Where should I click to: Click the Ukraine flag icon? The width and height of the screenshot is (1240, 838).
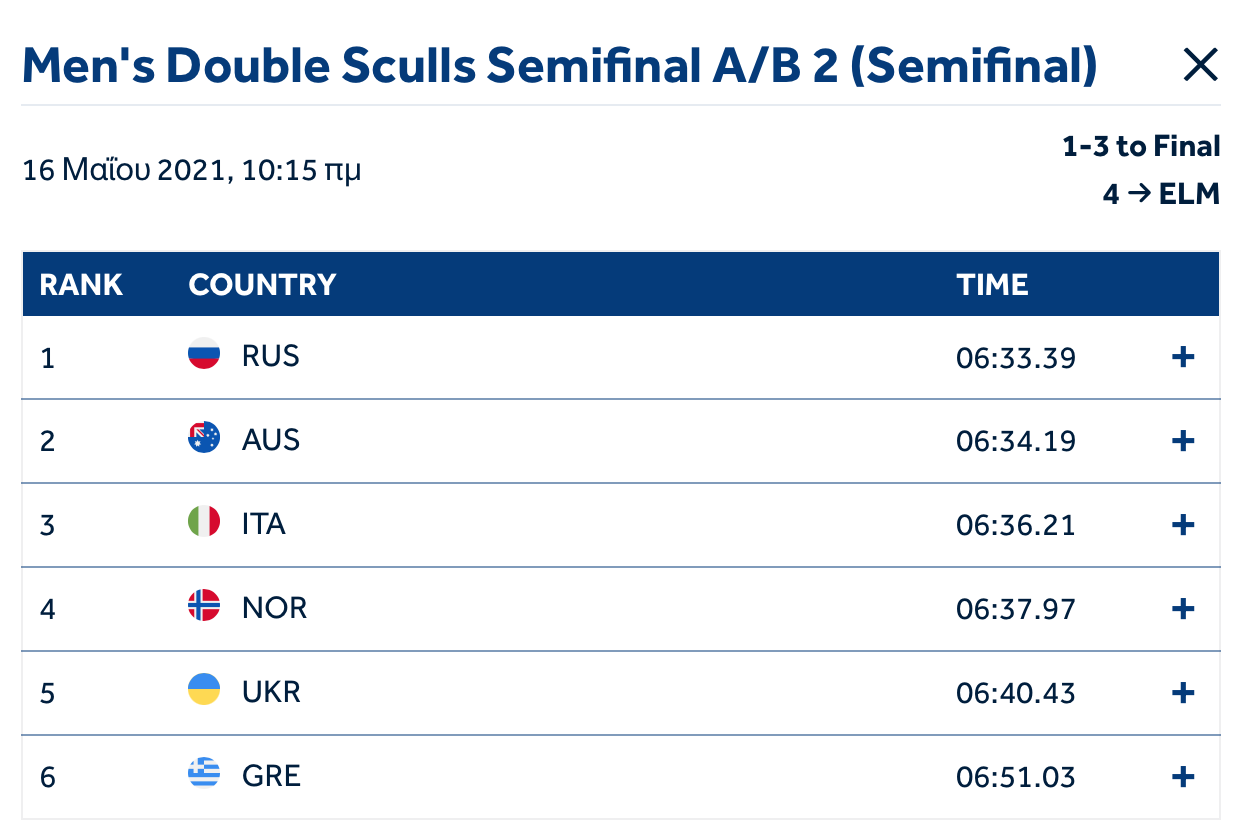click(204, 690)
